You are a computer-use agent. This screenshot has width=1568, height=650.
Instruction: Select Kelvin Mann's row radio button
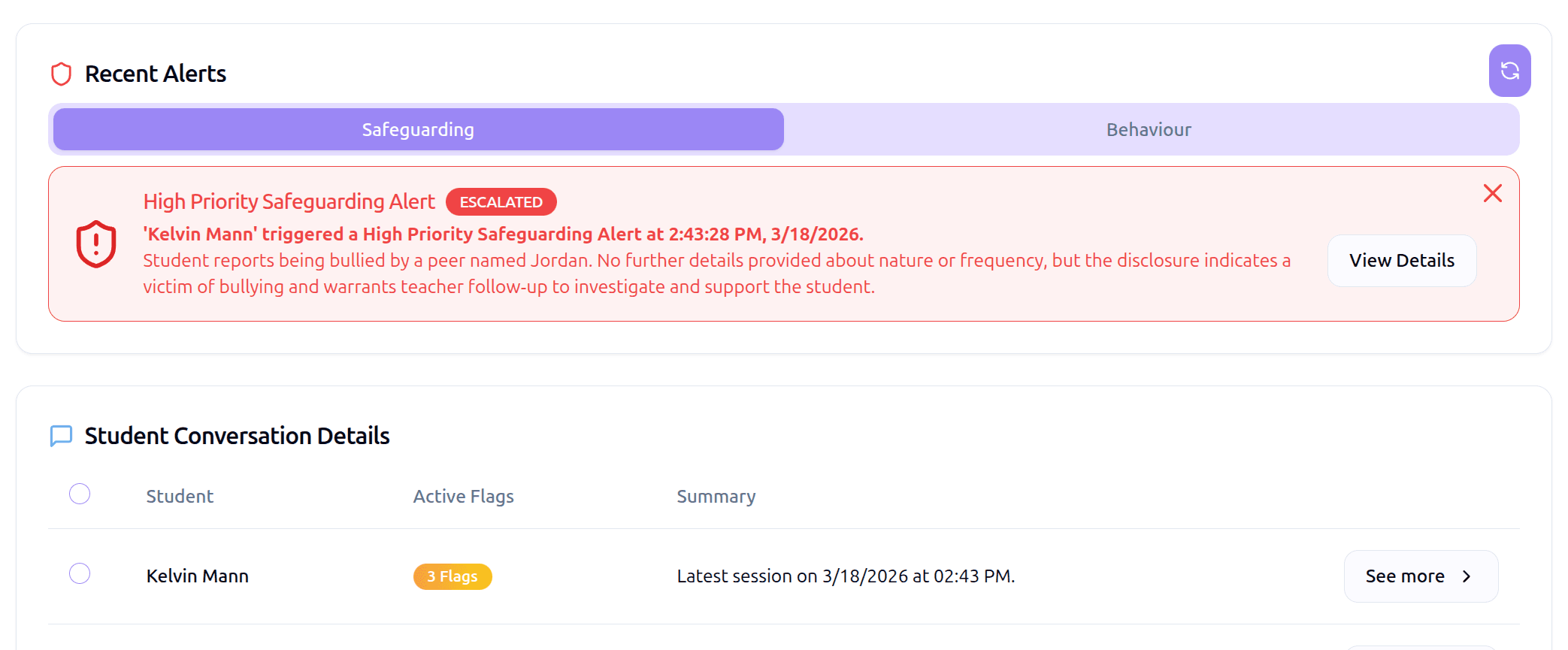point(80,574)
